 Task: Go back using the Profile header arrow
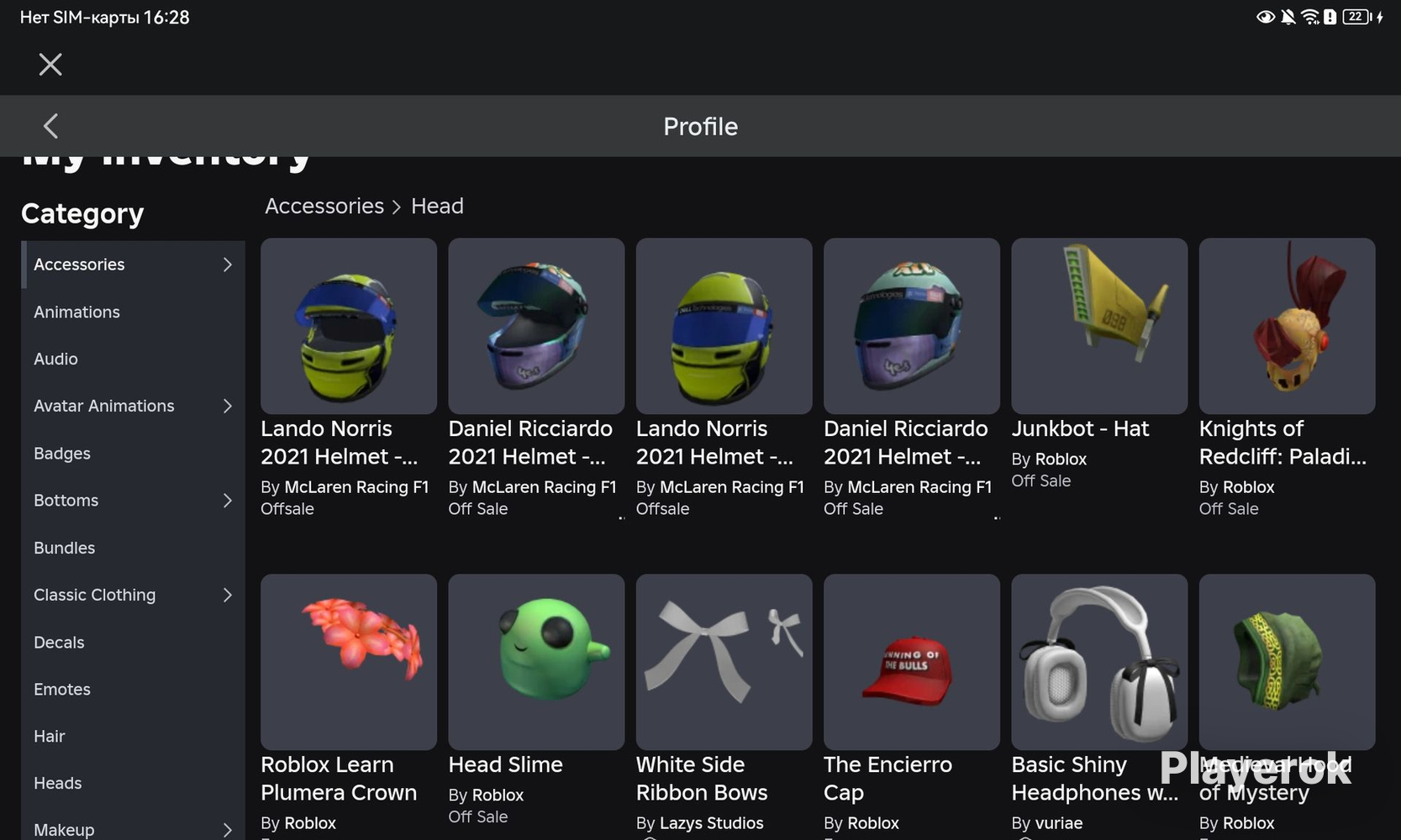click(x=50, y=126)
